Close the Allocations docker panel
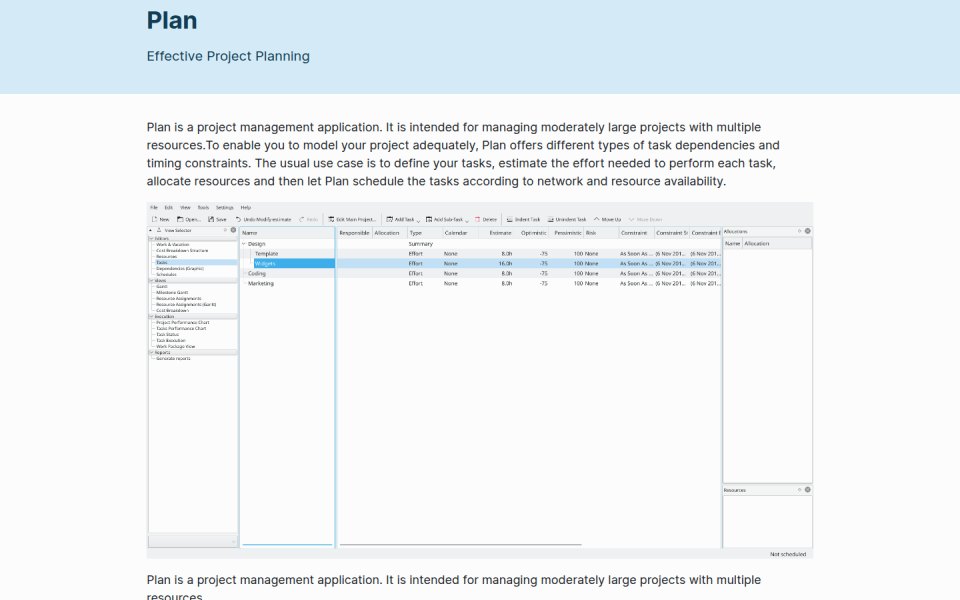The image size is (960, 600). click(x=808, y=231)
